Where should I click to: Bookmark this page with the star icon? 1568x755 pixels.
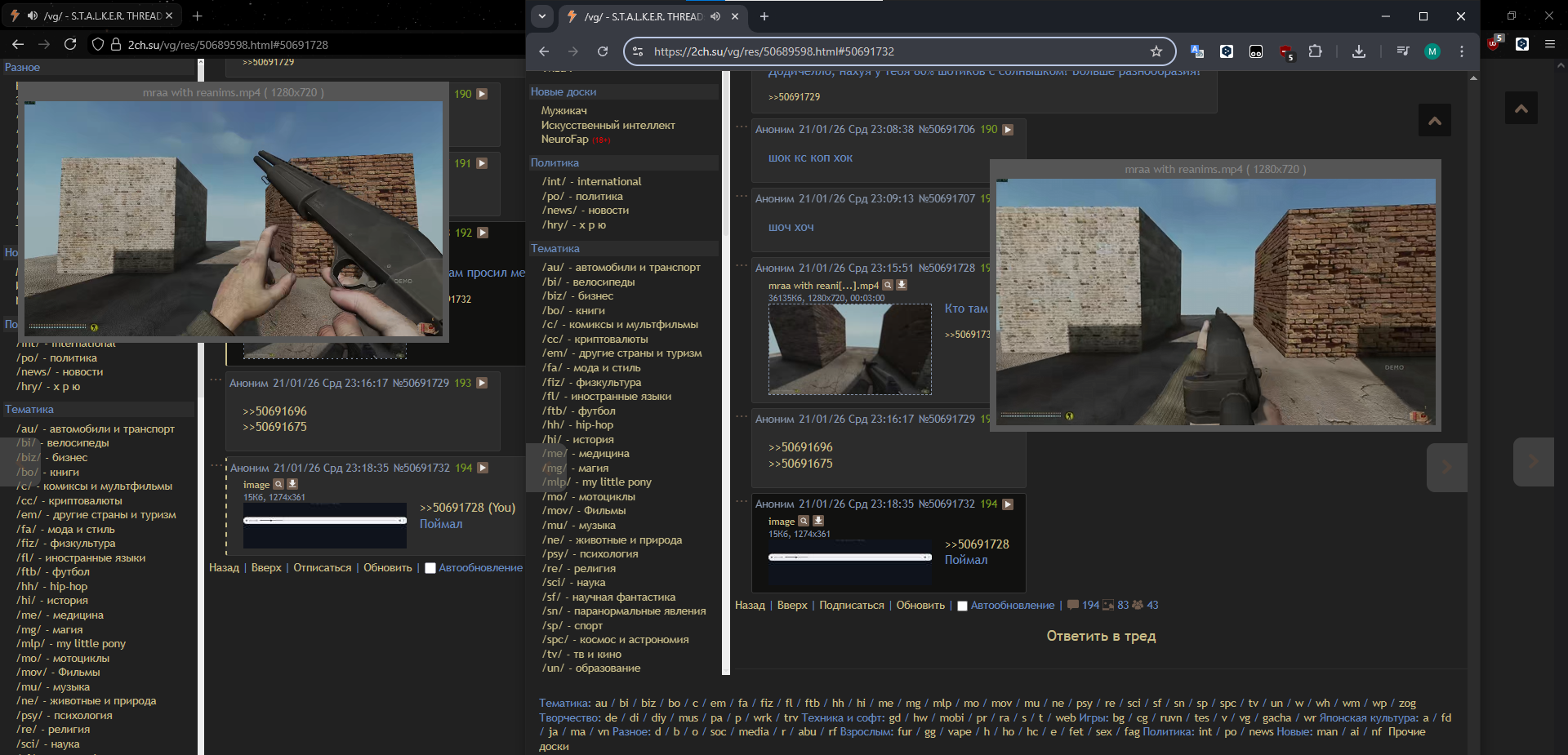1156,51
